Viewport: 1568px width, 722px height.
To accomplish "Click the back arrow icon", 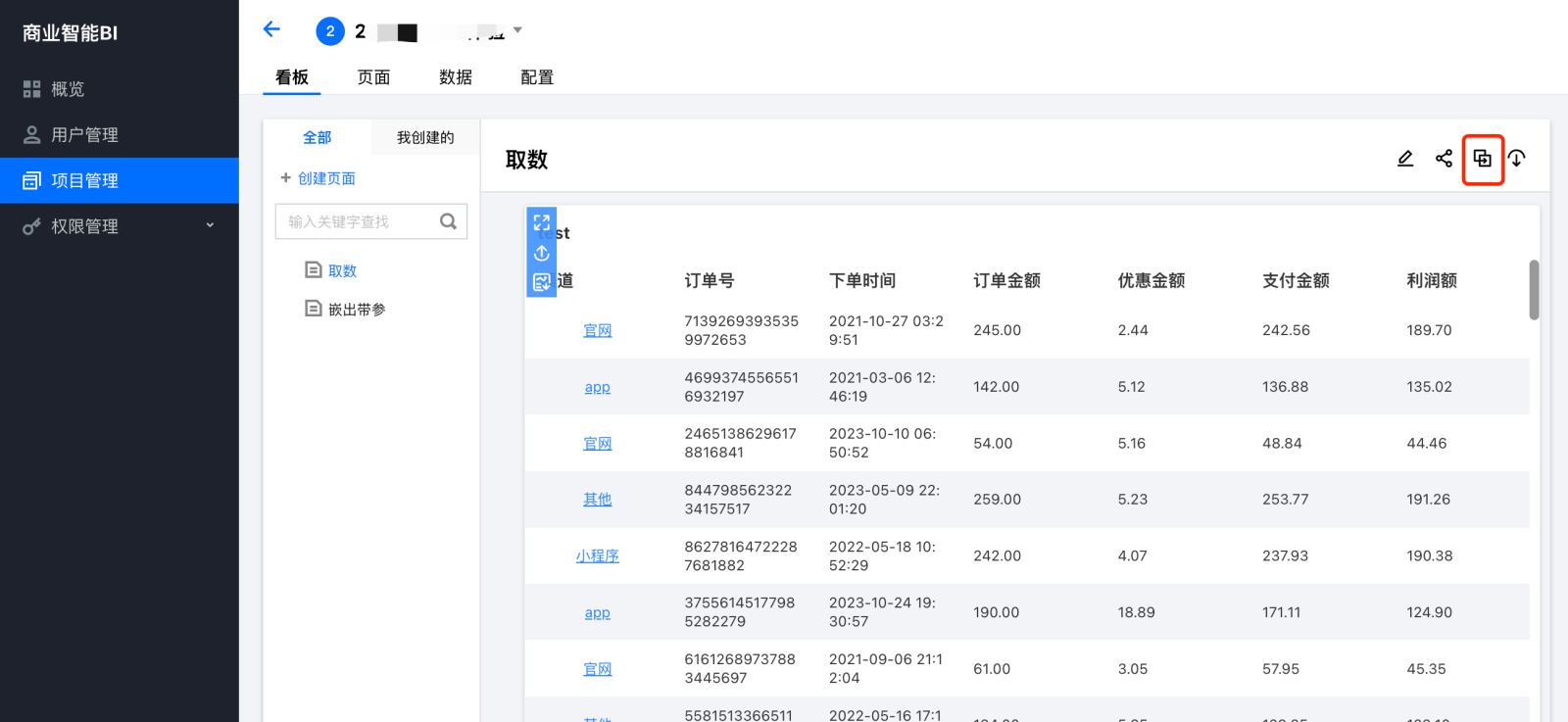I will coord(271,29).
